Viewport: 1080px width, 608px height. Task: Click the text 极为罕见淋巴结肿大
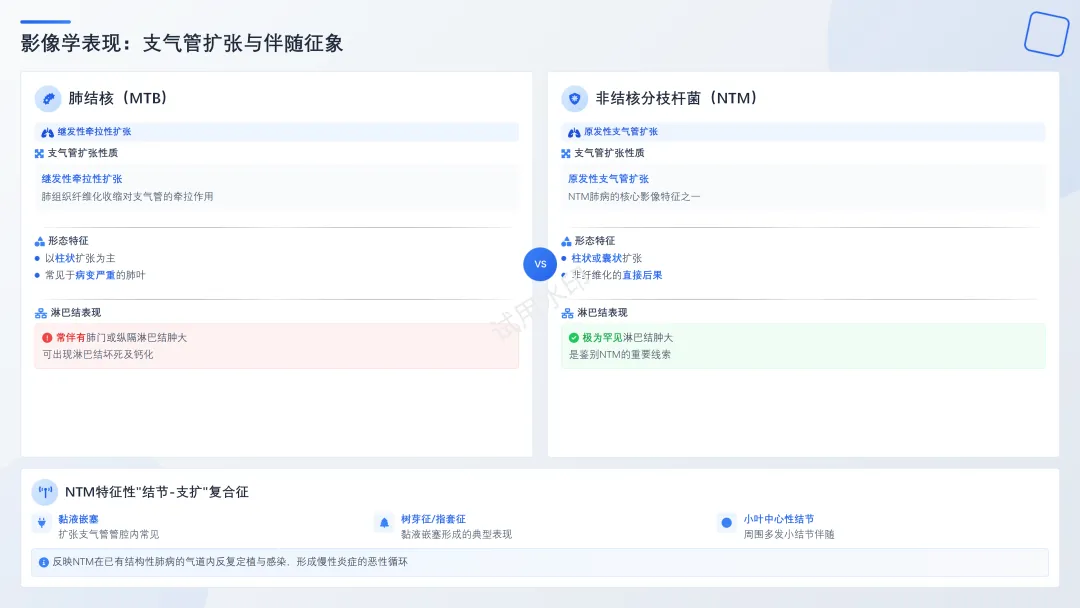tap(627, 337)
